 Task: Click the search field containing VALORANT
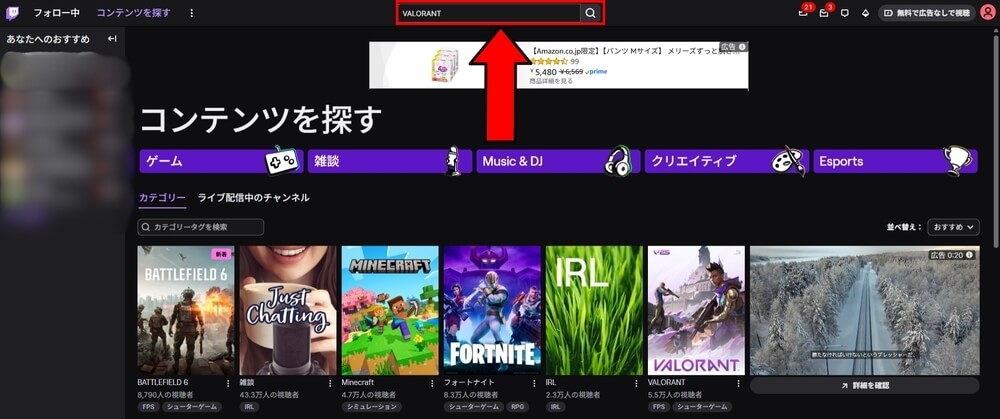(x=489, y=13)
